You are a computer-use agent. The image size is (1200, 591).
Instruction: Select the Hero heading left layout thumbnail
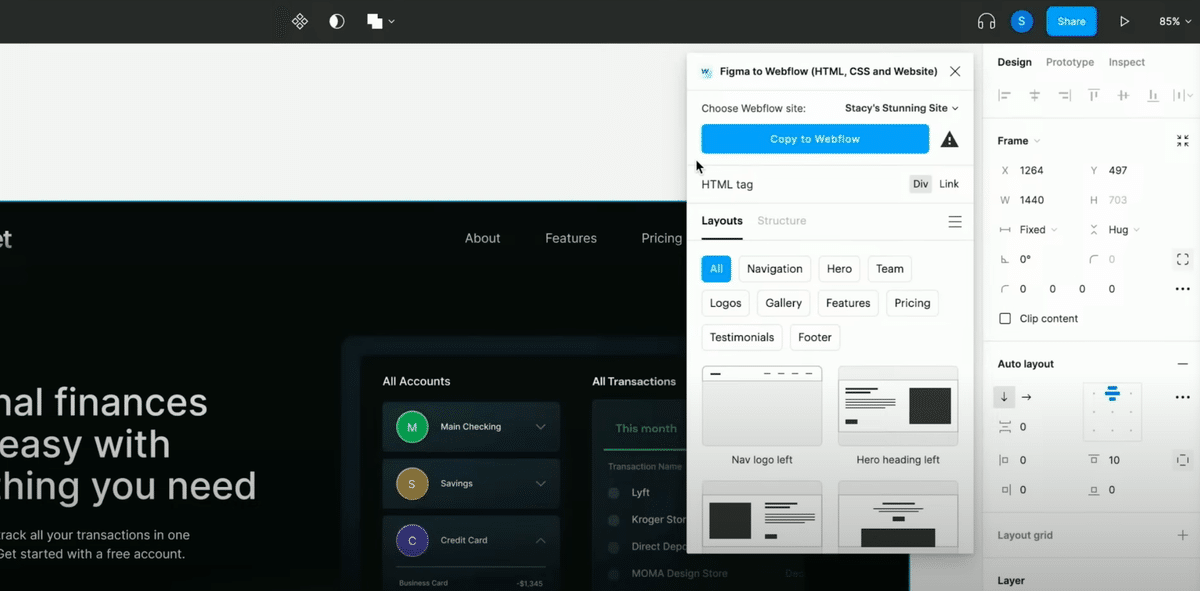pyautogui.click(x=898, y=406)
